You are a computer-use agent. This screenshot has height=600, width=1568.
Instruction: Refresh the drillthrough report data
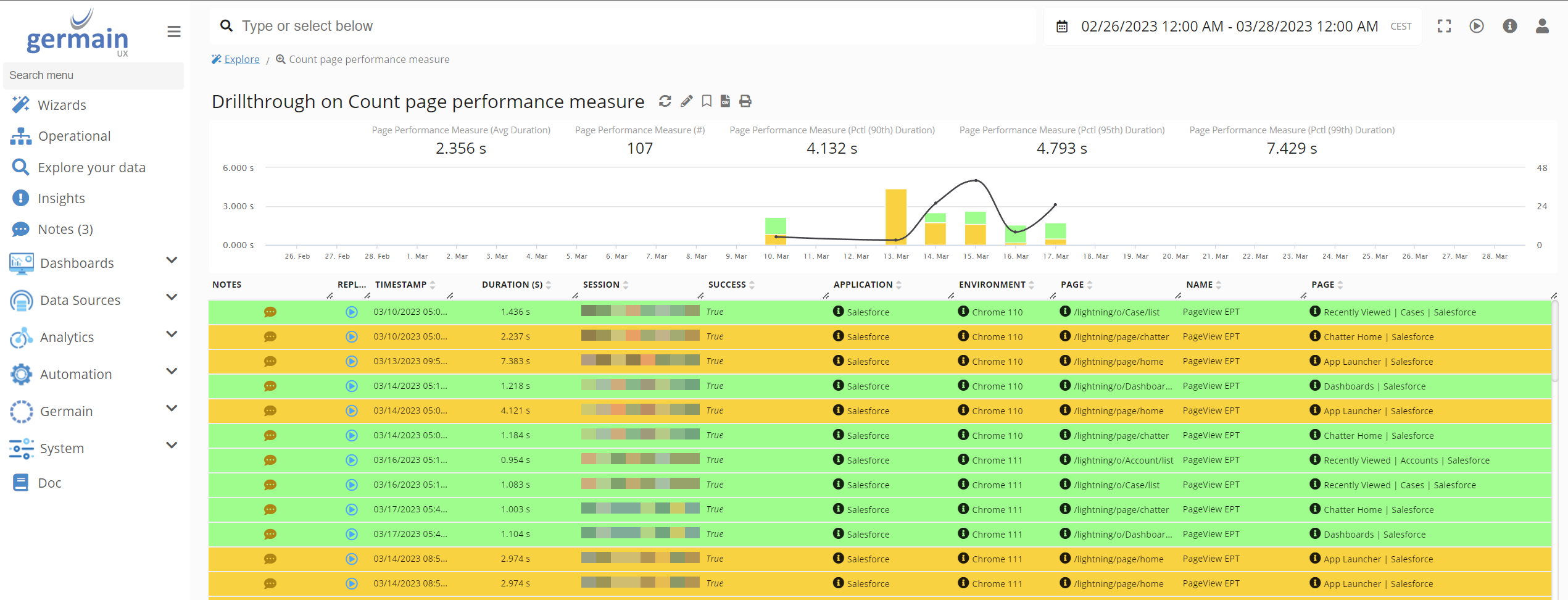coord(665,101)
